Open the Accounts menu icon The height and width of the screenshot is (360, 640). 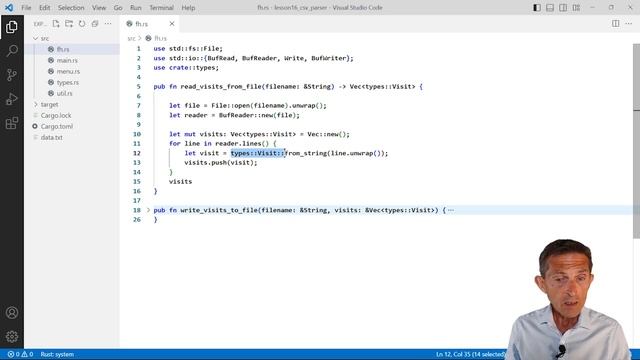pos(12,313)
